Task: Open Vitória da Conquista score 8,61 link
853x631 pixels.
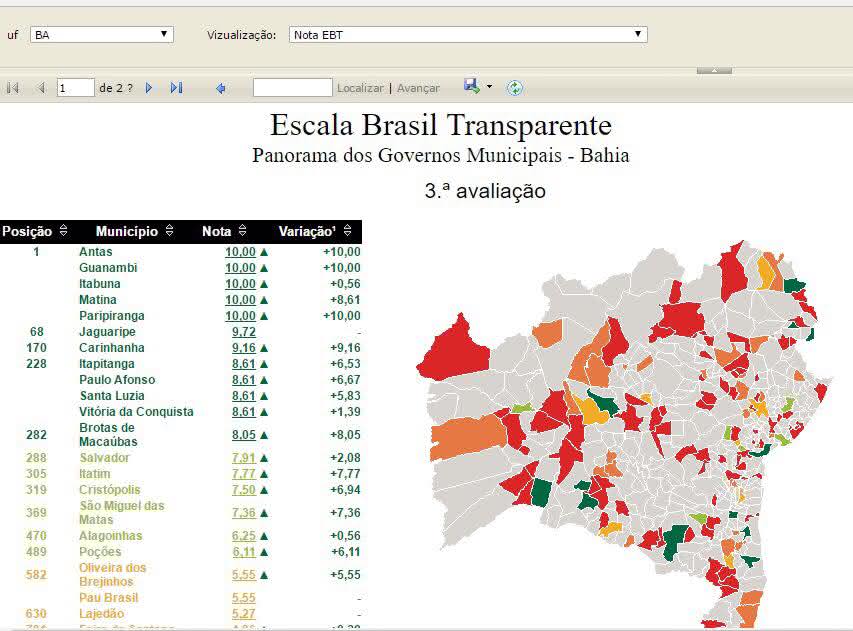Action: (244, 412)
